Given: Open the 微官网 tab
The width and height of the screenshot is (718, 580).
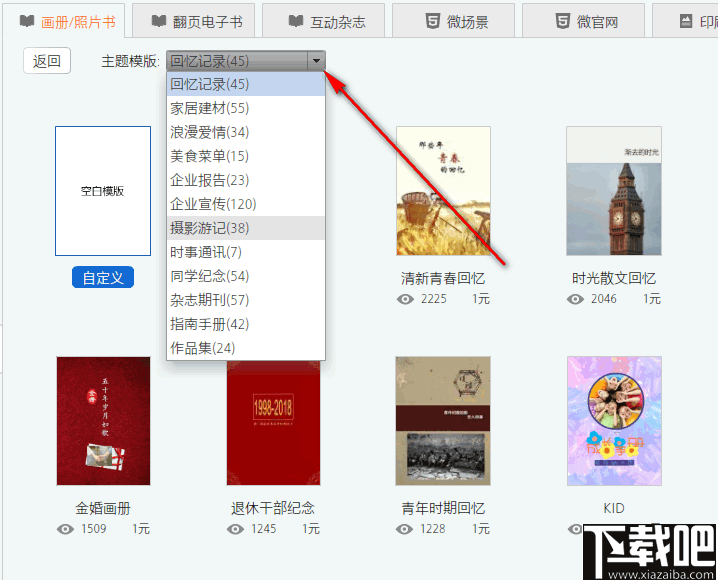Looking at the screenshot, I should (x=583, y=21).
